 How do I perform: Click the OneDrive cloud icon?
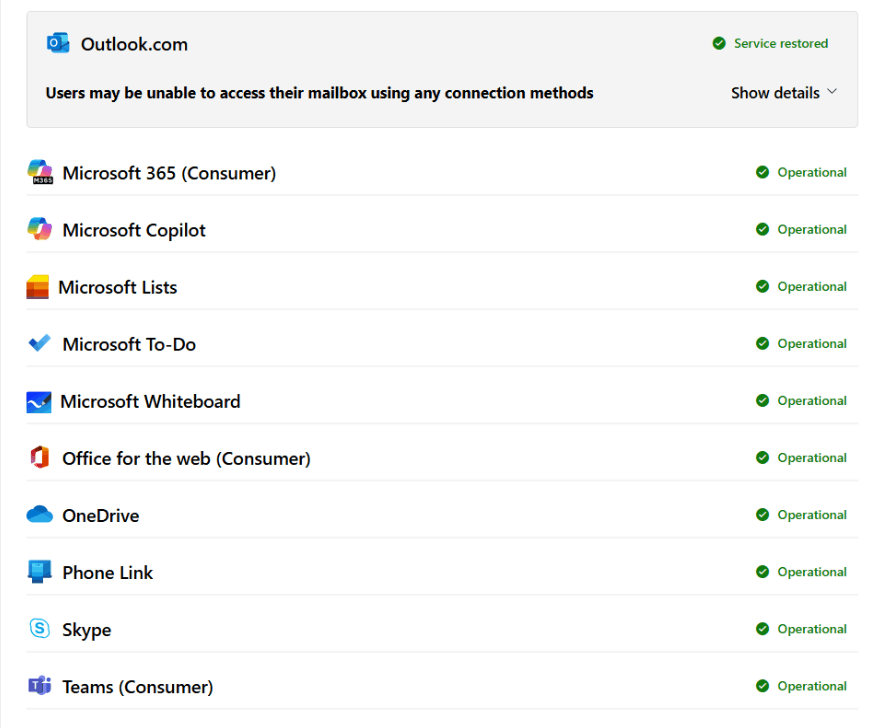[40, 515]
